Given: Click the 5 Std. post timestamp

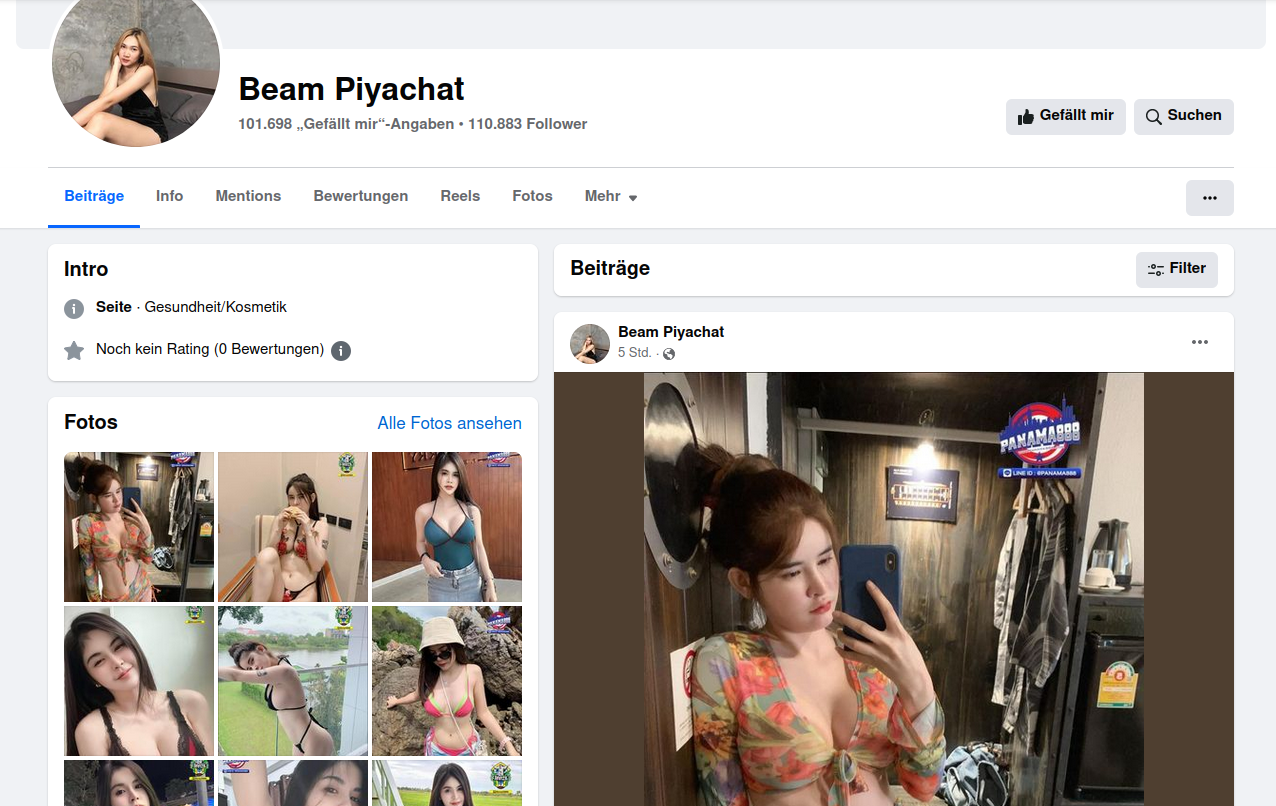Looking at the screenshot, I should click(635, 353).
